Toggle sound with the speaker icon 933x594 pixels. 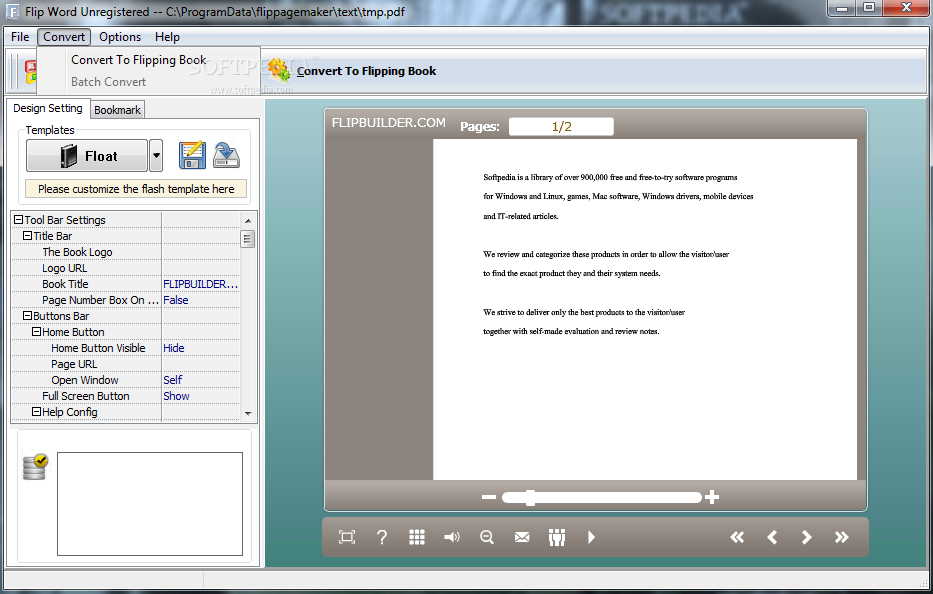coord(452,537)
